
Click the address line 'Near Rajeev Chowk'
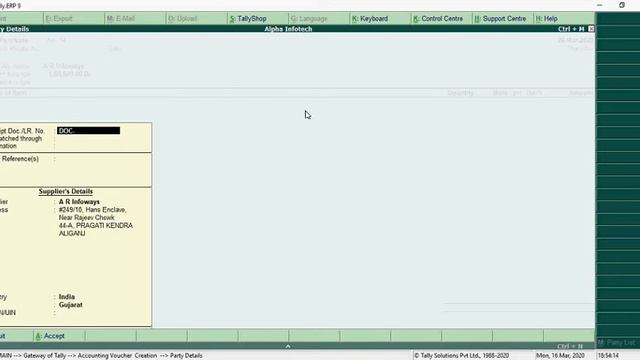[x=87, y=218]
